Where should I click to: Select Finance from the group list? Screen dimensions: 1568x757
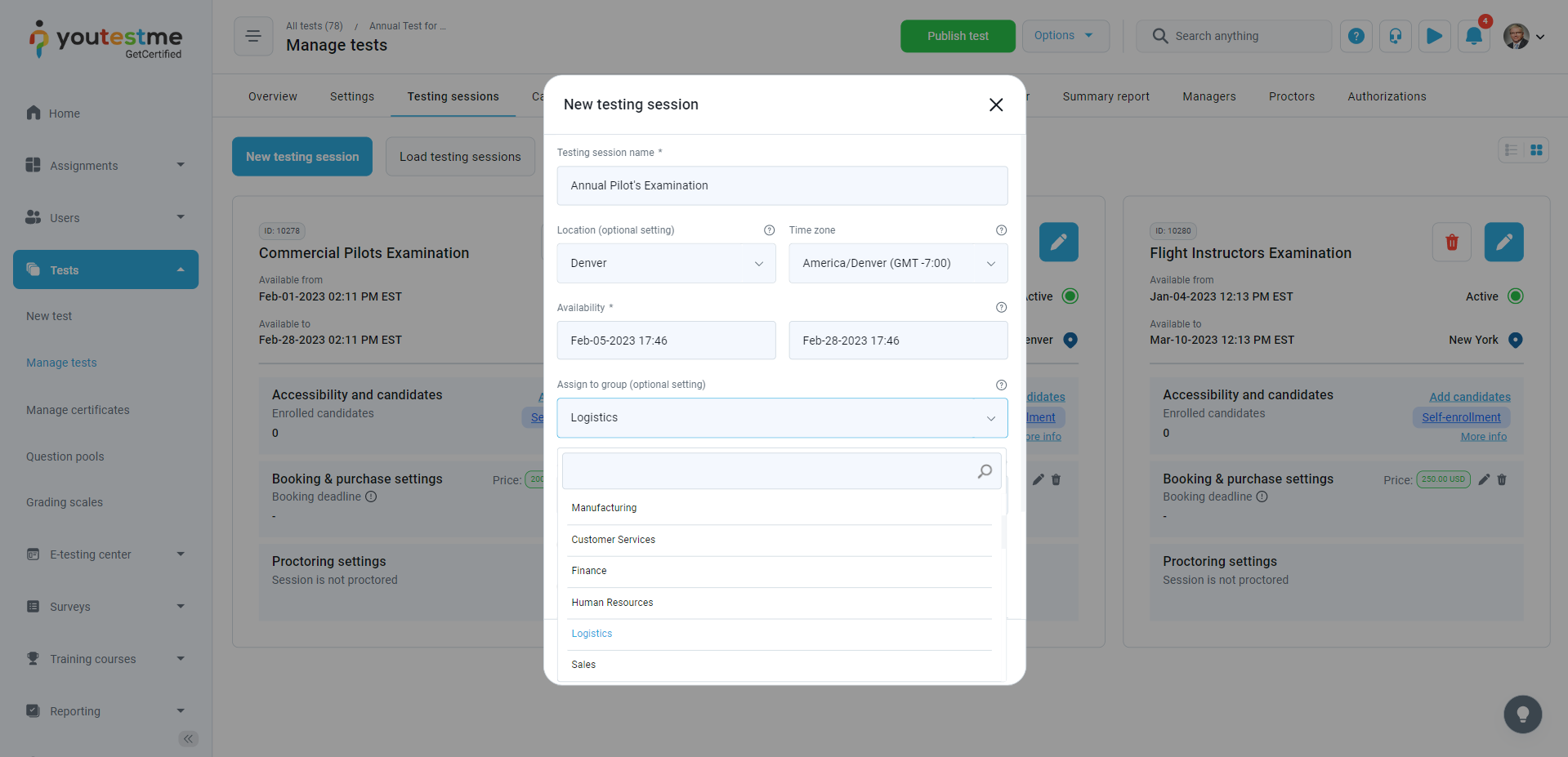(x=589, y=571)
